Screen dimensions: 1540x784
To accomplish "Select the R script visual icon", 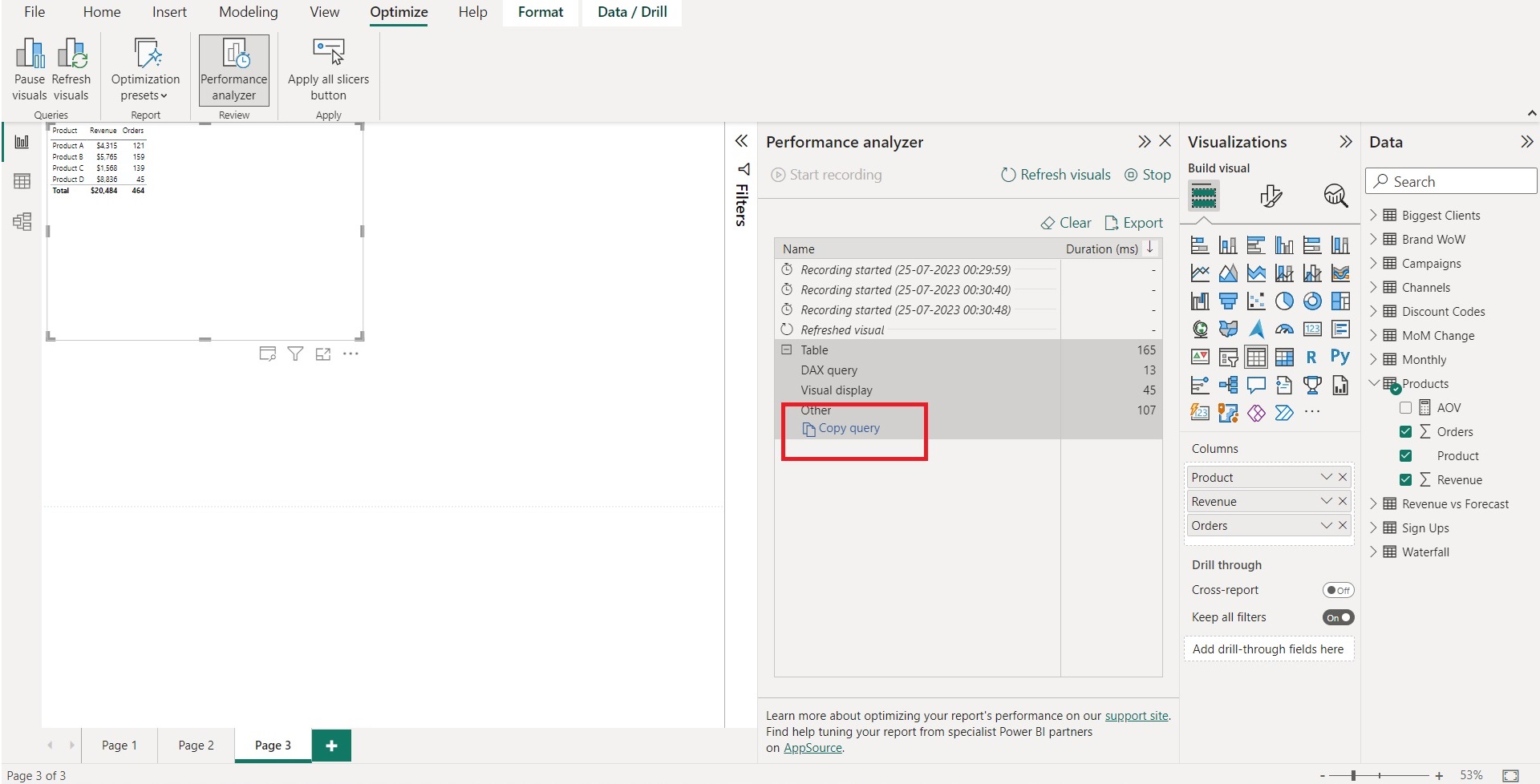I will click(x=1312, y=357).
